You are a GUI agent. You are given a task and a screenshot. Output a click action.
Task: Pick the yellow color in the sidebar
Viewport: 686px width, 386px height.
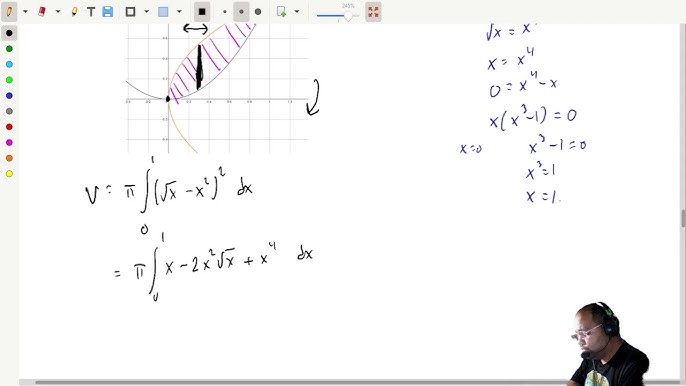click(x=9, y=174)
